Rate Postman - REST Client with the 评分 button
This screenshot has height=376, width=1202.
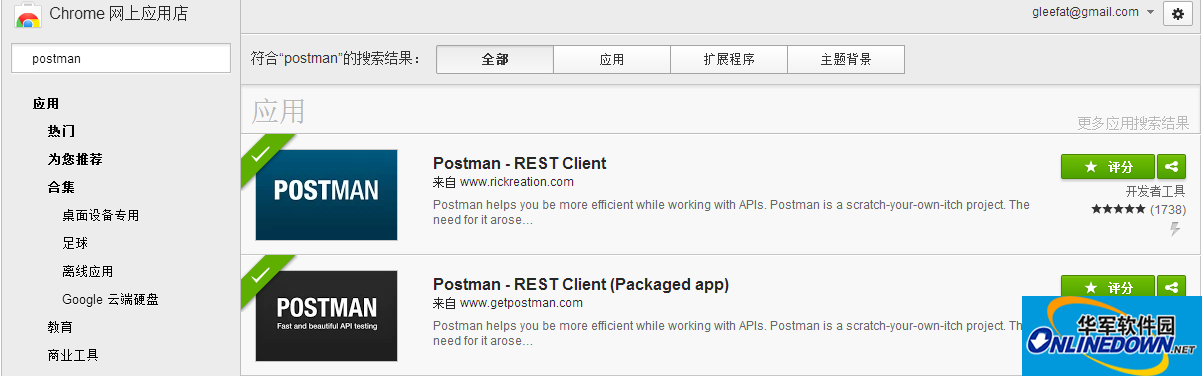pos(1108,167)
